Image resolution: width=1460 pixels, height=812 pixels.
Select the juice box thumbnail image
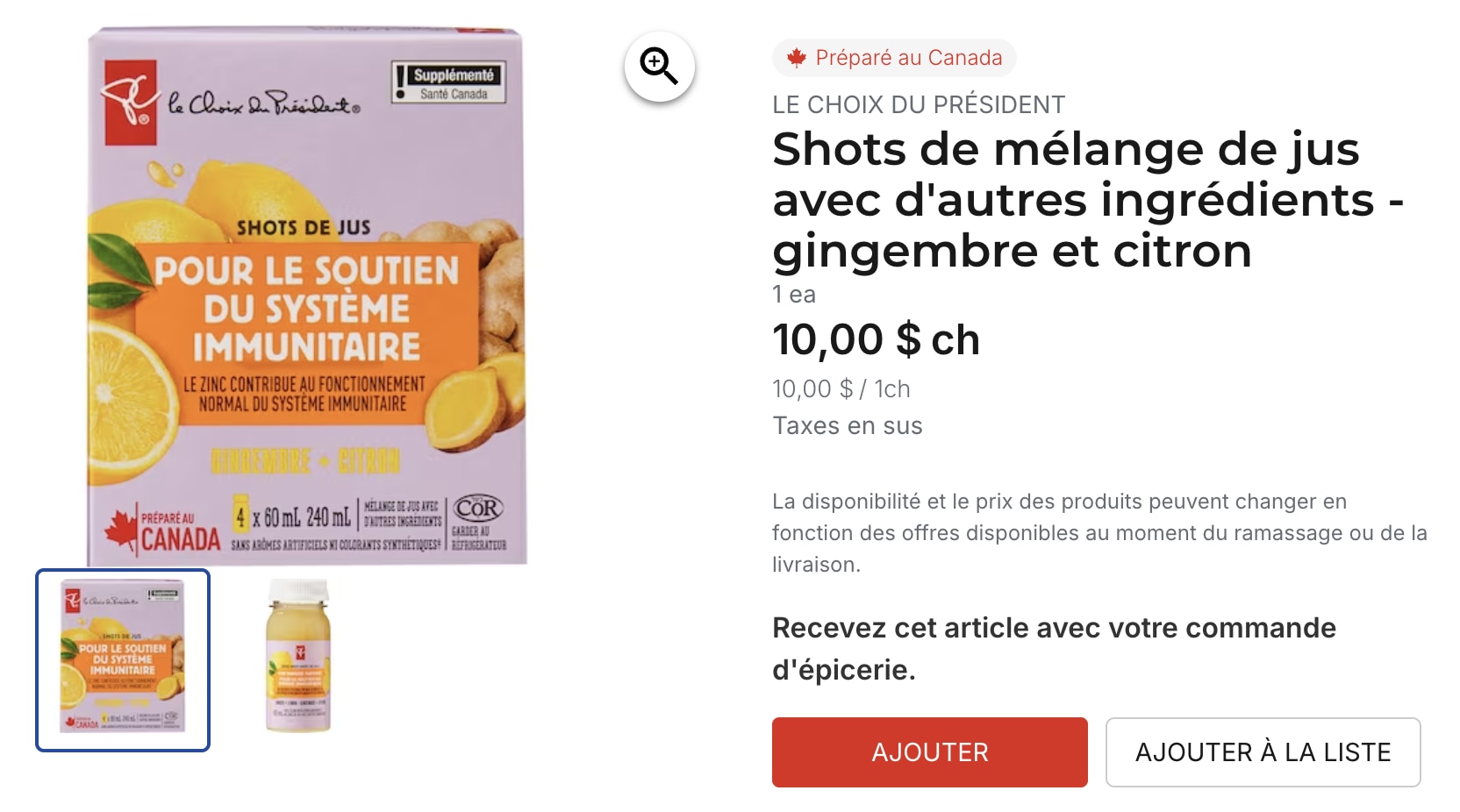click(123, 660)
